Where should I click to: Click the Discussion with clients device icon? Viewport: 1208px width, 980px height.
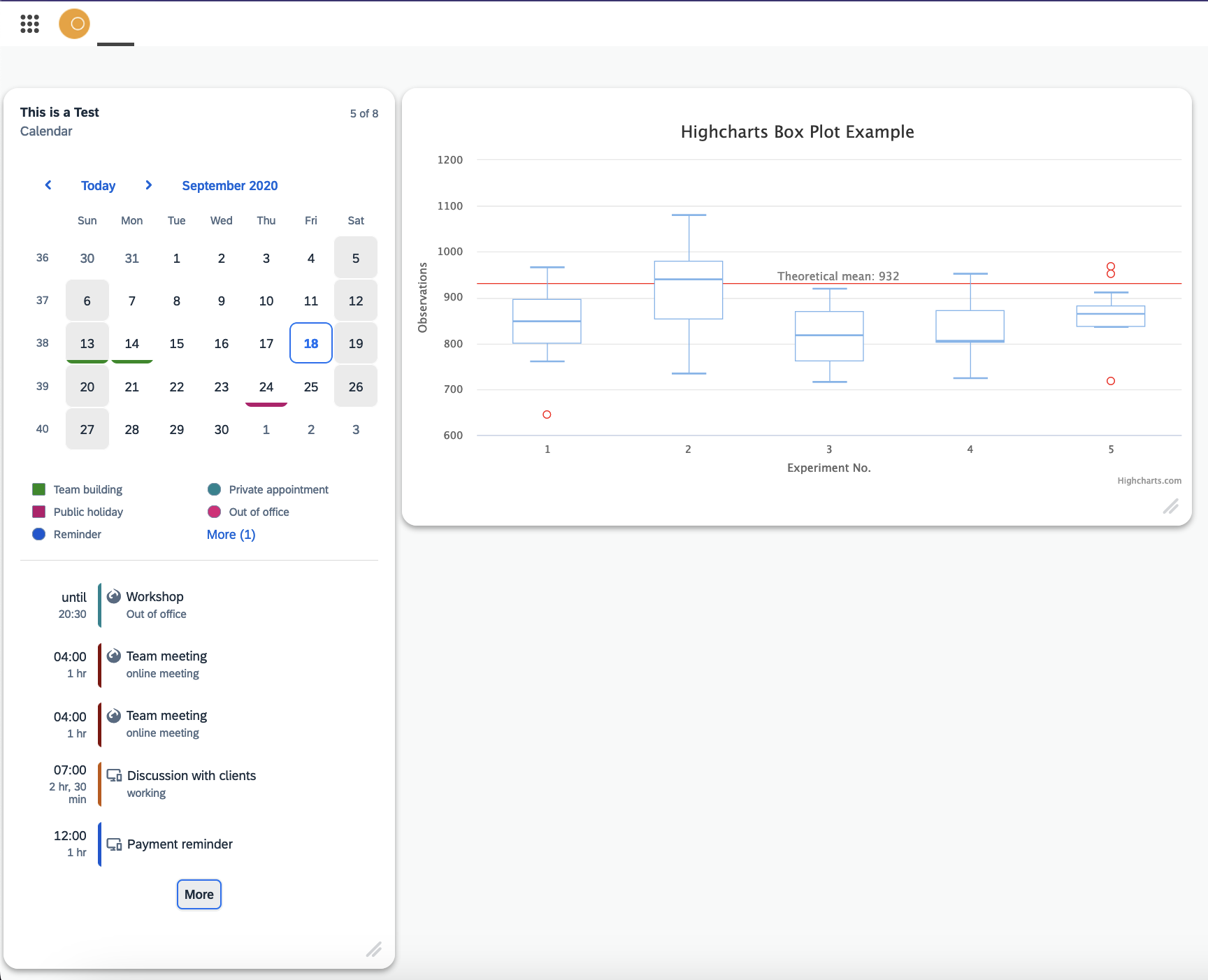115,775
